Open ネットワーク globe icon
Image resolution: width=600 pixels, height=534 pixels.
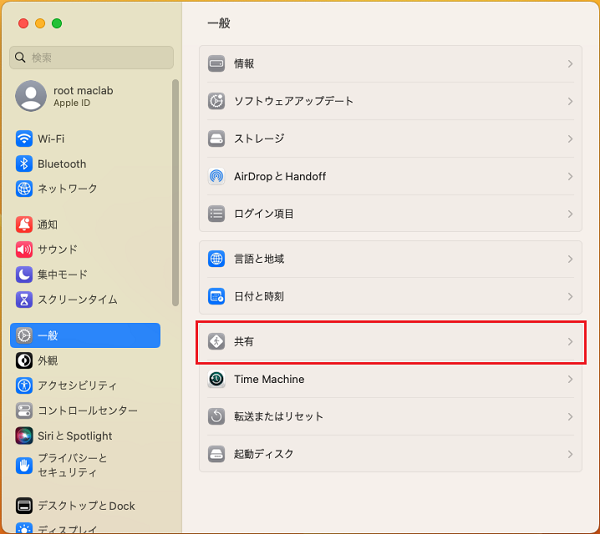[x=24, y=189]
